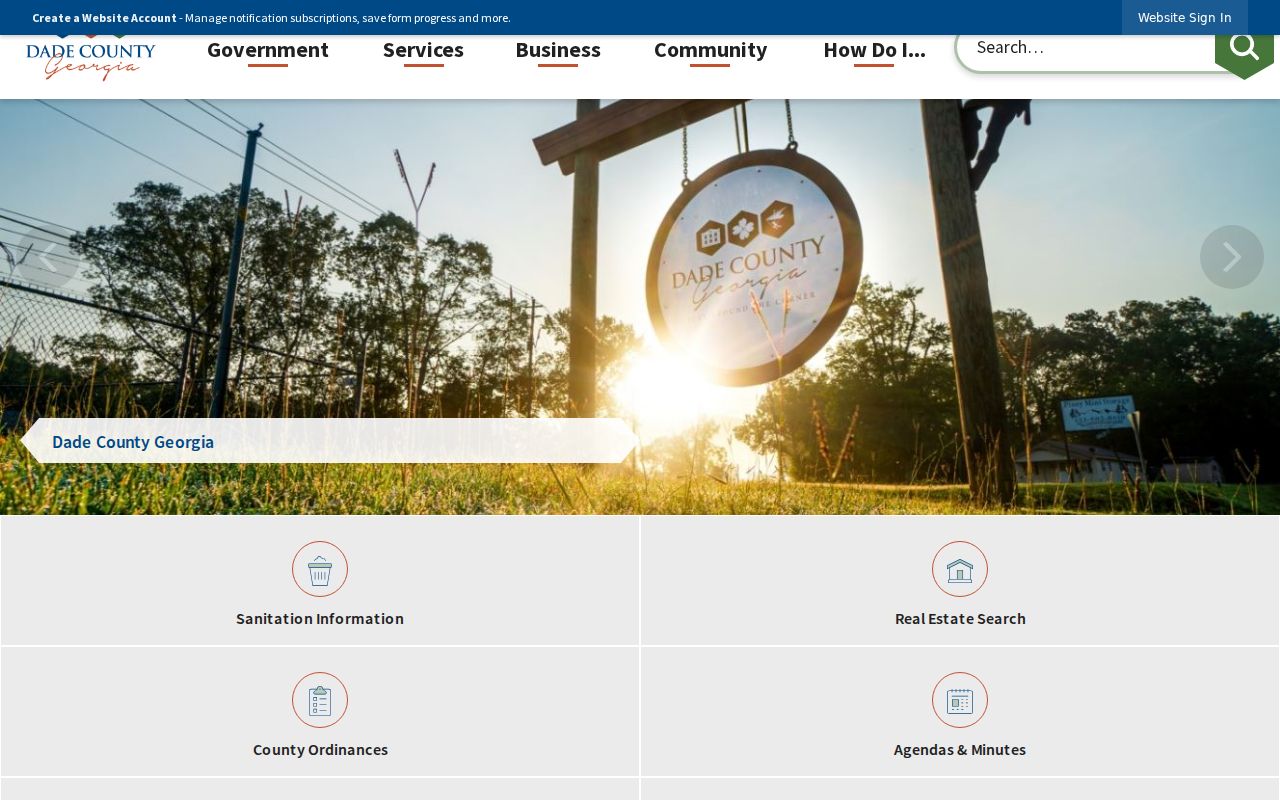Open the Services menu

423,50
